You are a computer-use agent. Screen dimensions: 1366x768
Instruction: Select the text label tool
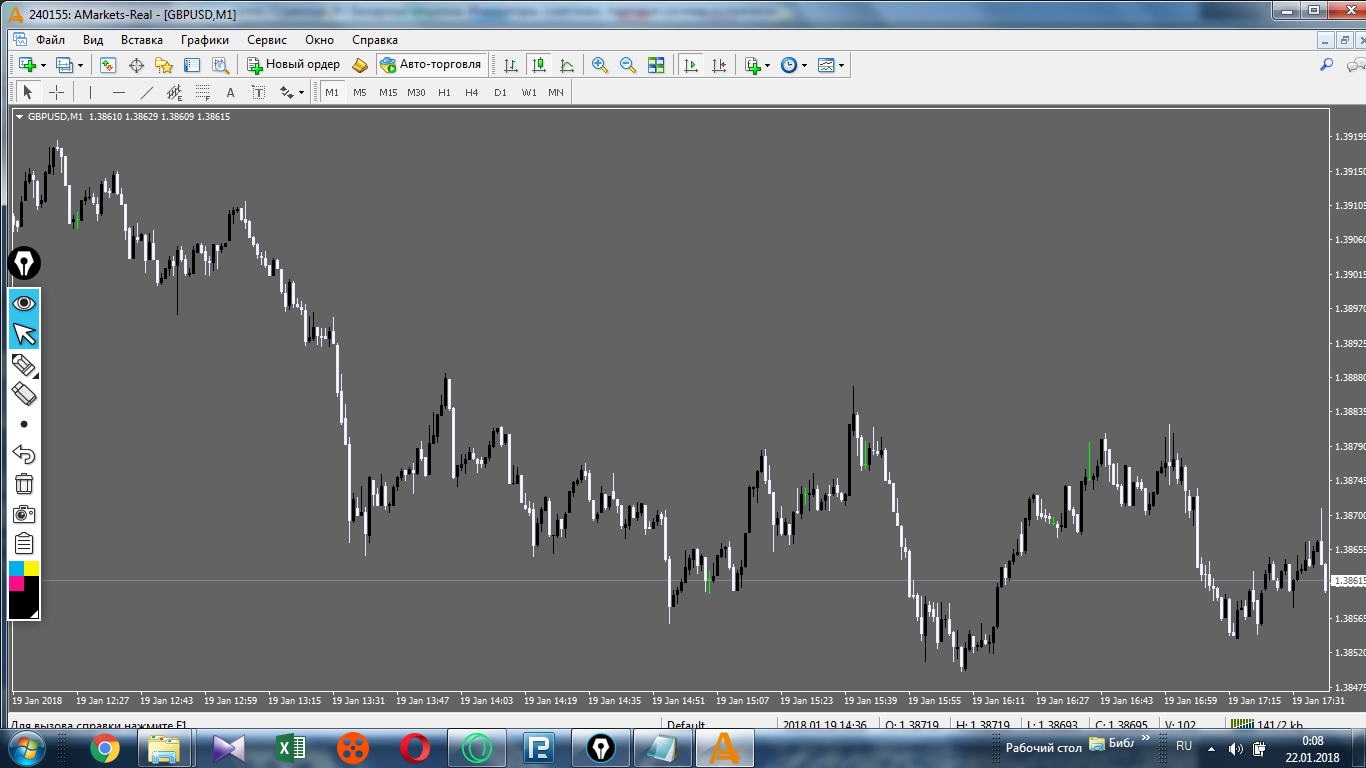pyautogui.click(x=258, y=92)
